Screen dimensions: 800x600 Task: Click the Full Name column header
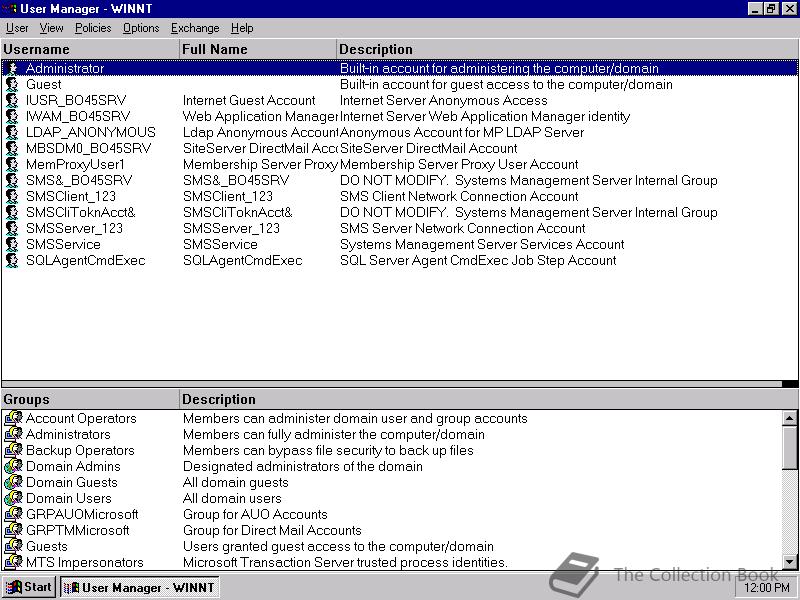[258, 49]
